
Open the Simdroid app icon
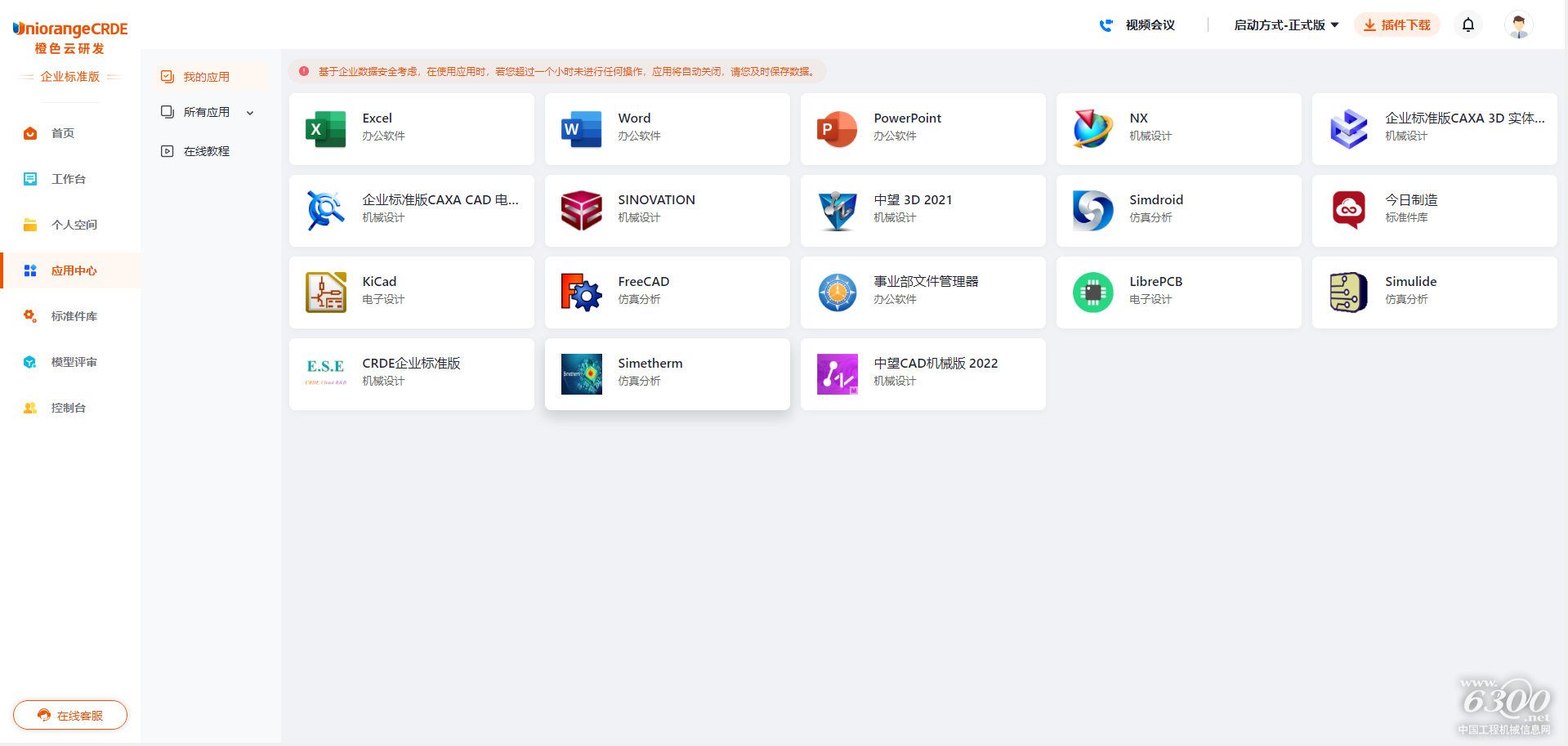1092,211
